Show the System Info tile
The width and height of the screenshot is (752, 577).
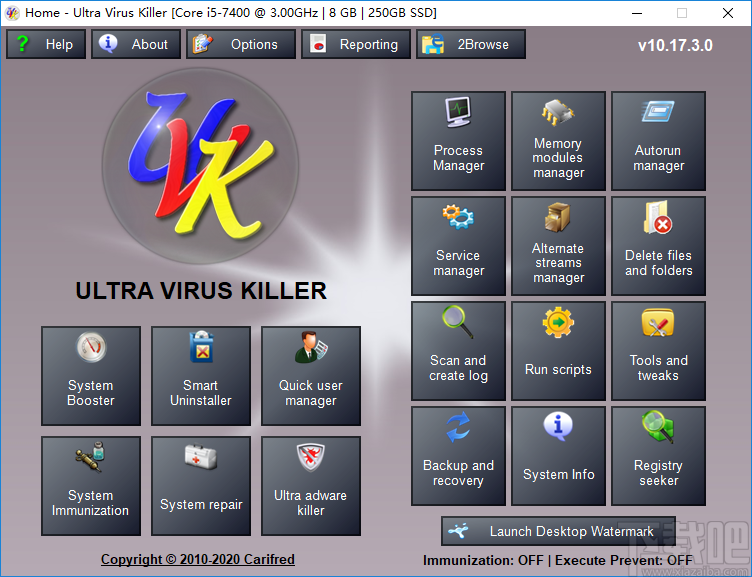pos(558,456)
